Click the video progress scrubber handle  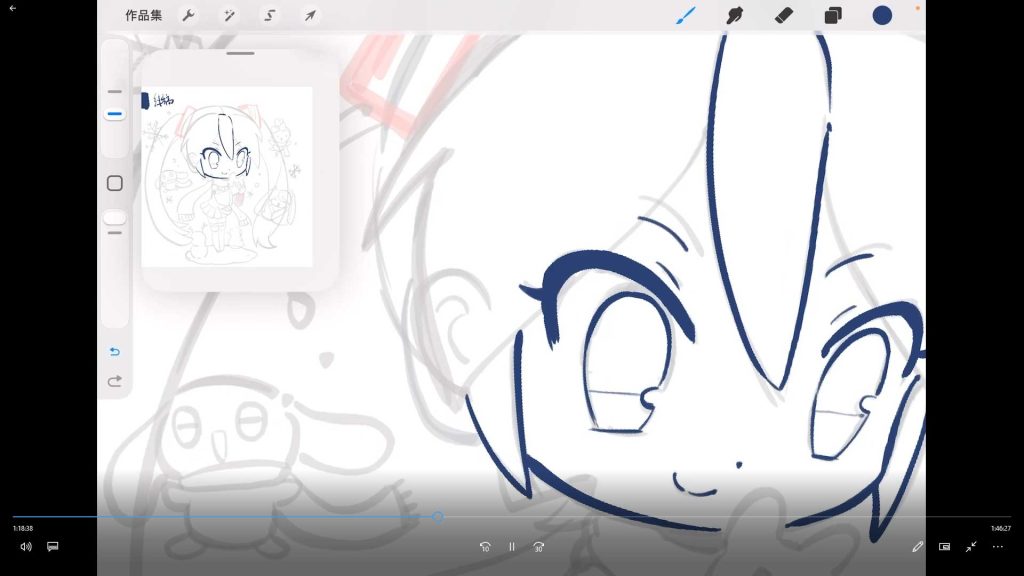click(x=438, y=517)
